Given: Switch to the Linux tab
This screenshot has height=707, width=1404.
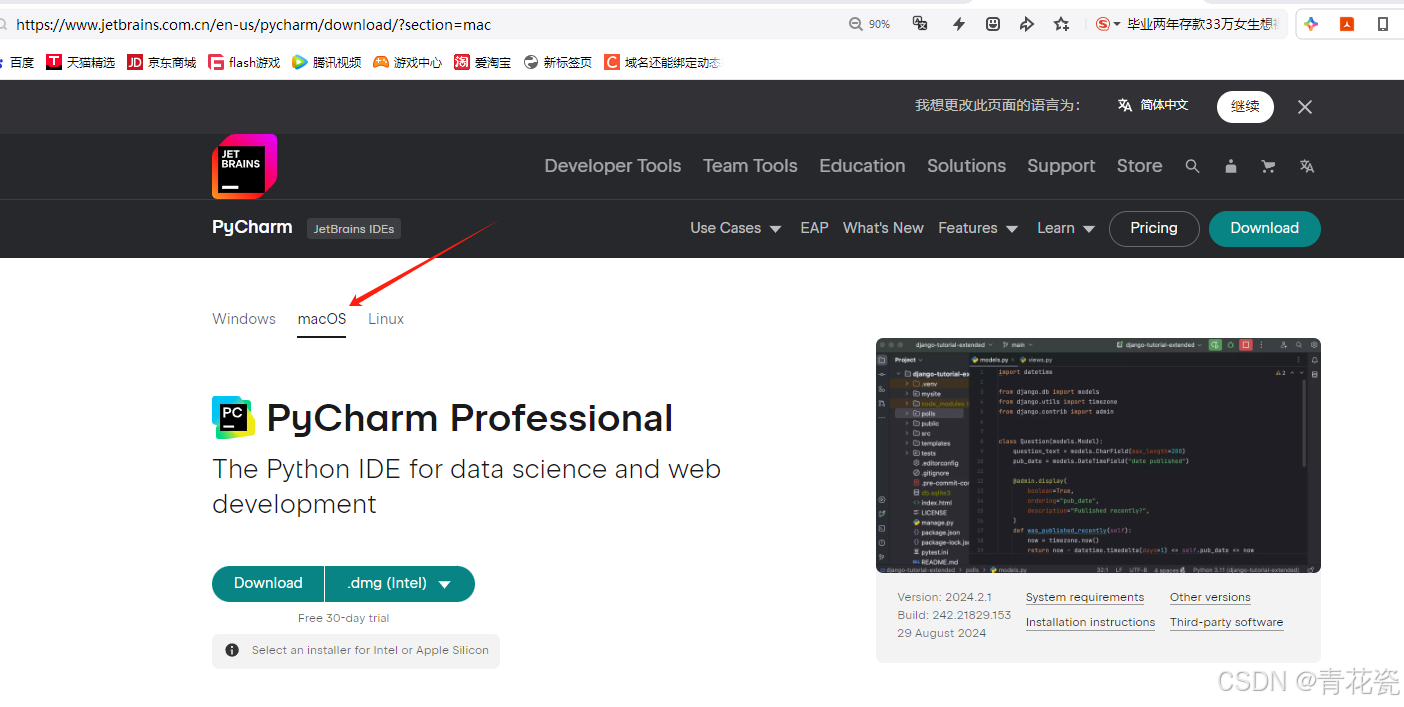Looking at the screenshot, I should (x=386, y=319).
